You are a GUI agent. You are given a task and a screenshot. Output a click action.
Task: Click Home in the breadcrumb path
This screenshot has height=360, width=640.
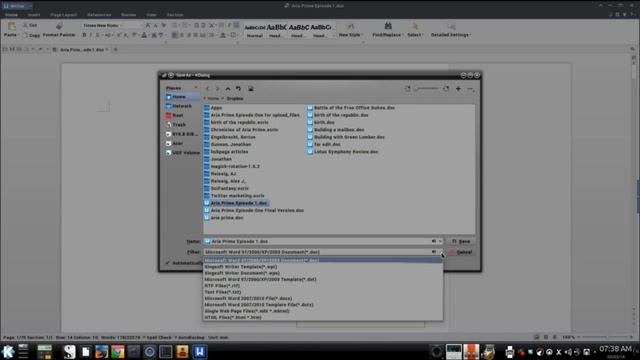pos(213,98)
